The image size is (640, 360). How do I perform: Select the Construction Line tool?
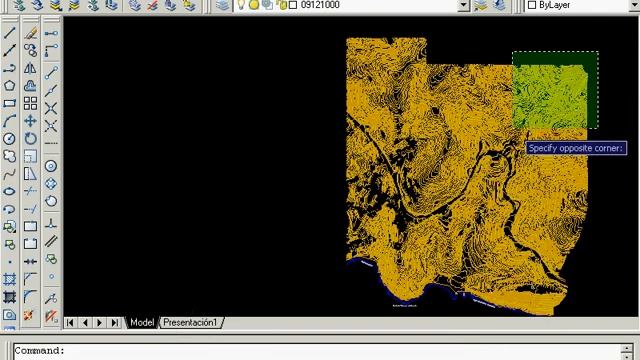pos(9,51)
